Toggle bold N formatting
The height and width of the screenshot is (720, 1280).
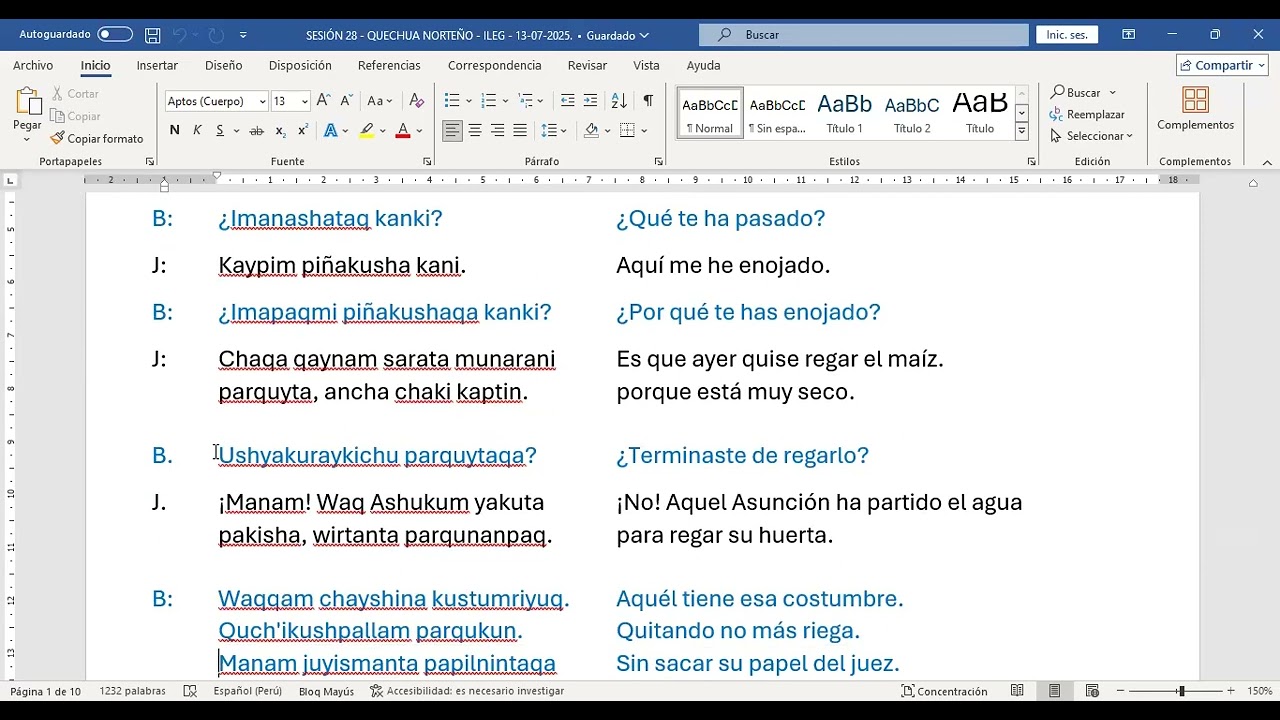click(175, 130)
